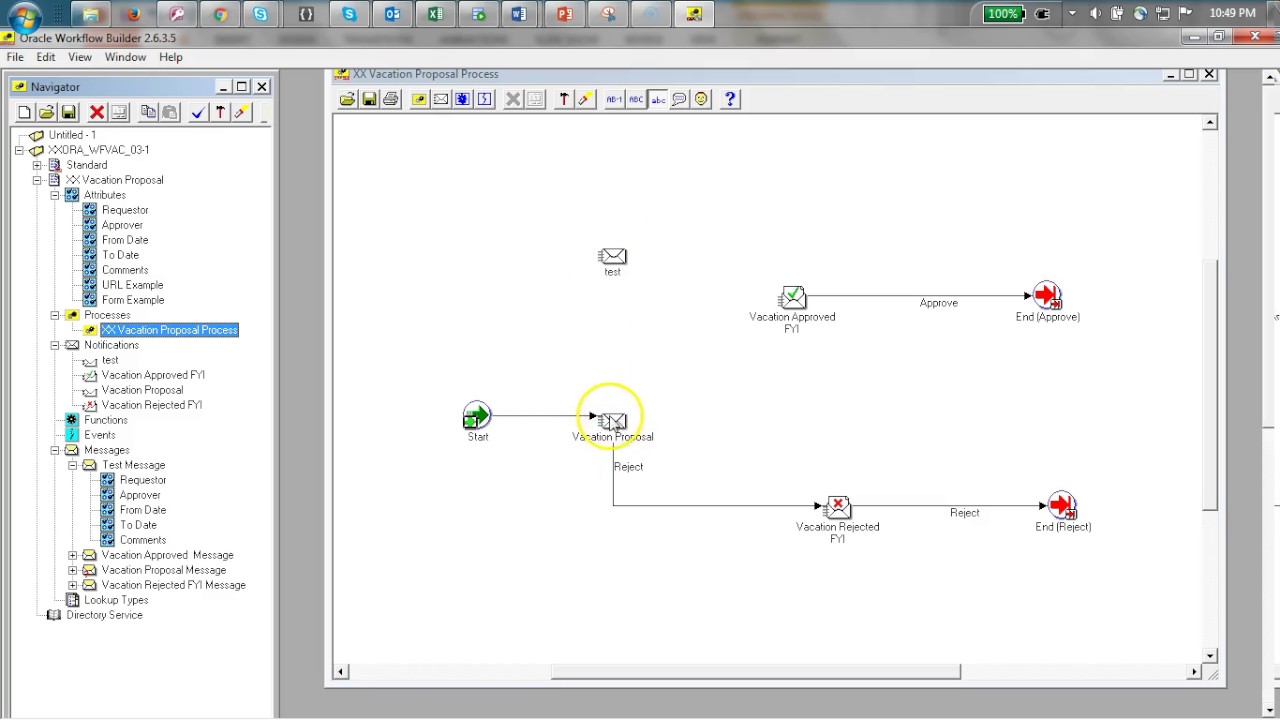Click the hammer icon in process window toolbar

[564, 99]
